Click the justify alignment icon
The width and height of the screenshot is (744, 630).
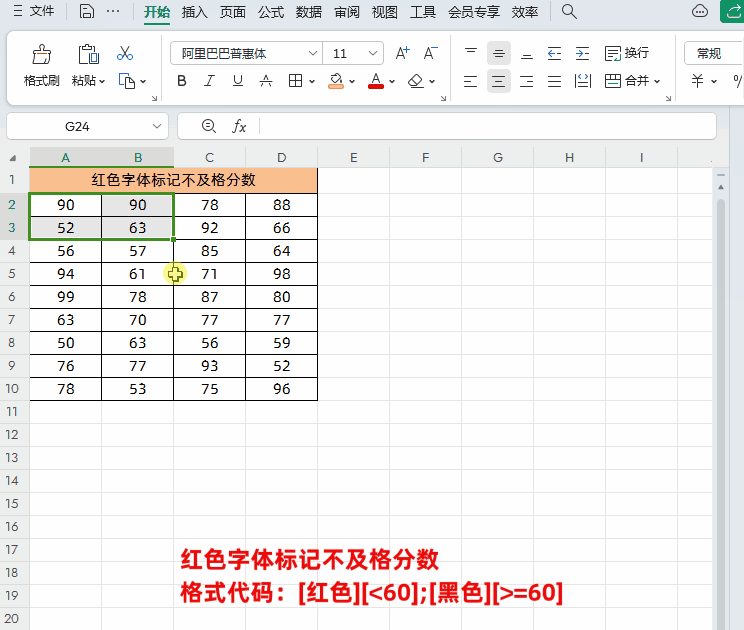point(554,81)
